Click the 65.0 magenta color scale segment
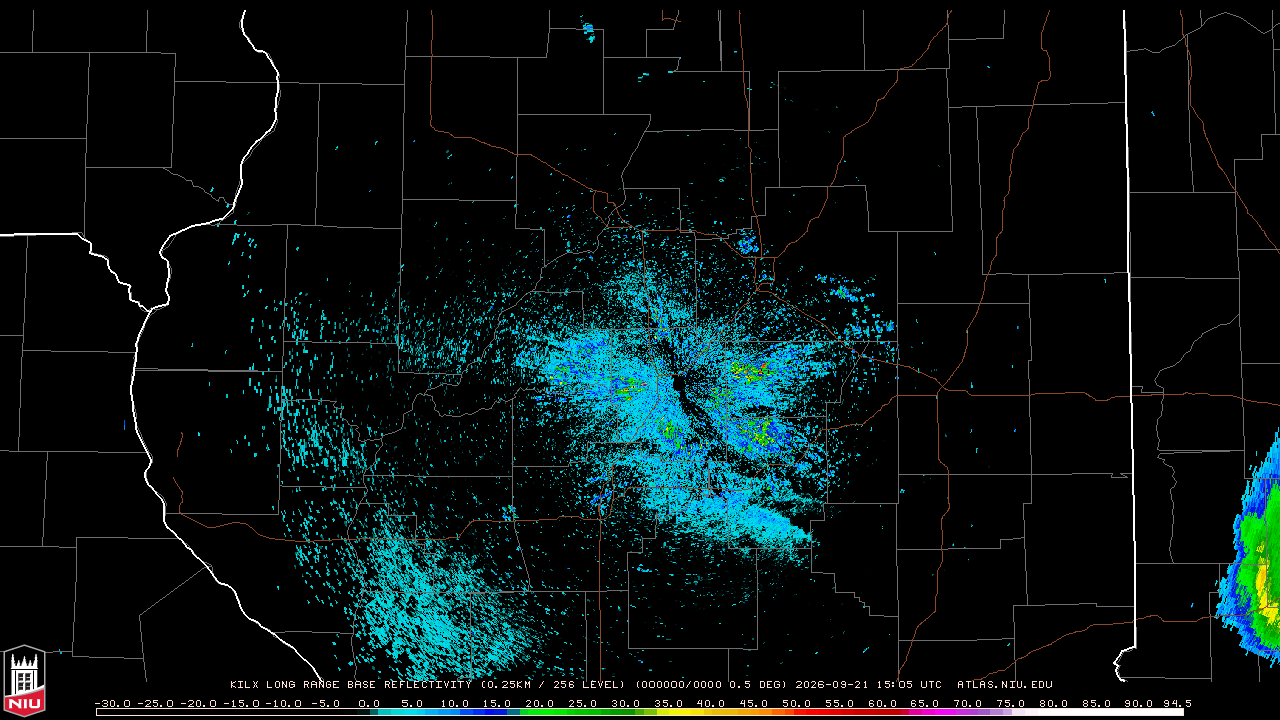The image size is (1280, 720). pyautogui.click(x=925, y=712)
